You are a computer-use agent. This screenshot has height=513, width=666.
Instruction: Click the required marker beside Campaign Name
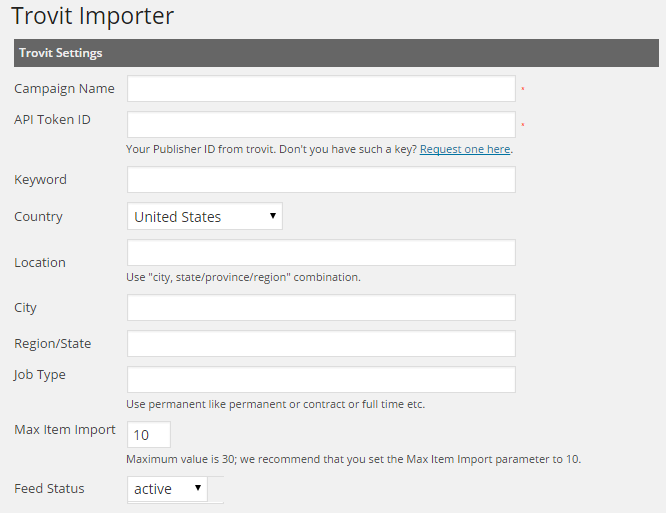pos(523,90)
